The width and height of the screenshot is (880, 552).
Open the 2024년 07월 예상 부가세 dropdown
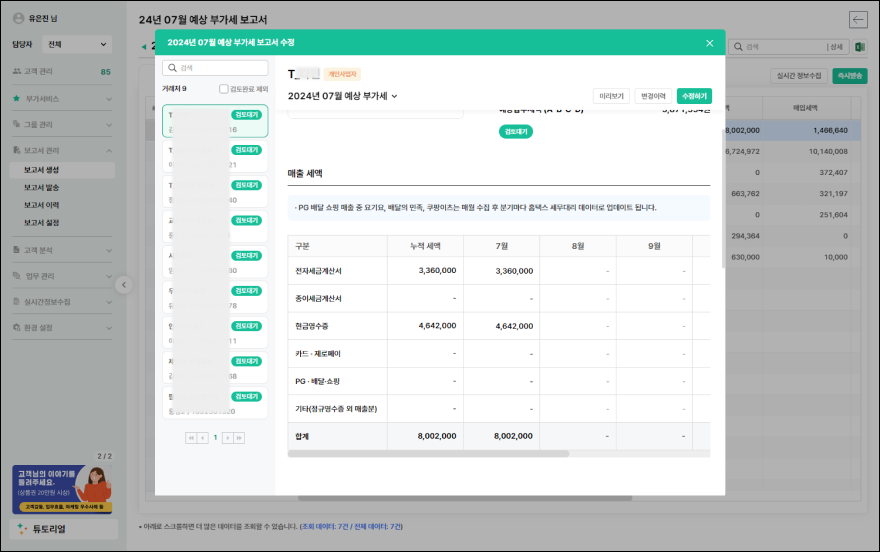[343, 96]
